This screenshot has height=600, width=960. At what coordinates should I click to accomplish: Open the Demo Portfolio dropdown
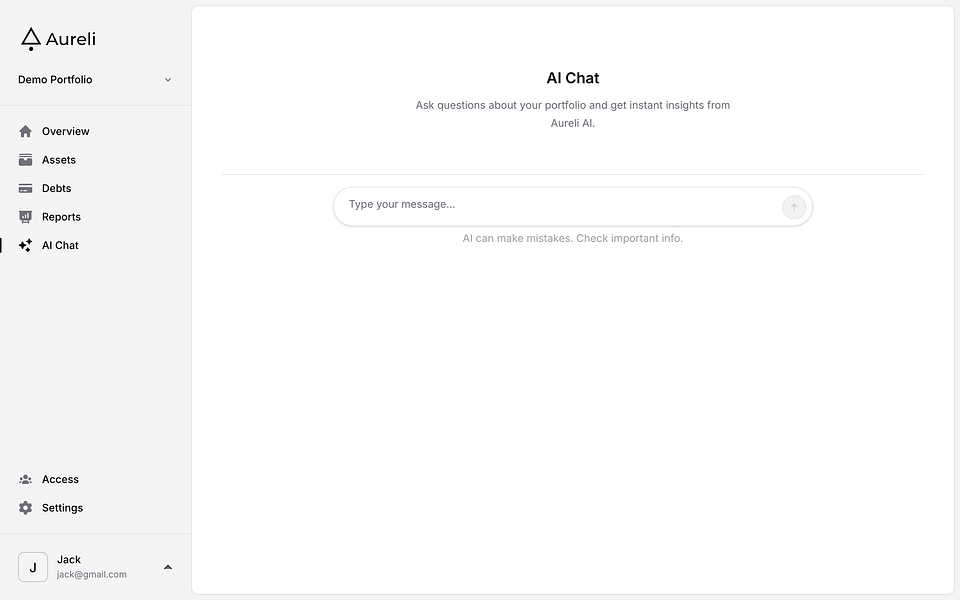click(x=95, y=80)
